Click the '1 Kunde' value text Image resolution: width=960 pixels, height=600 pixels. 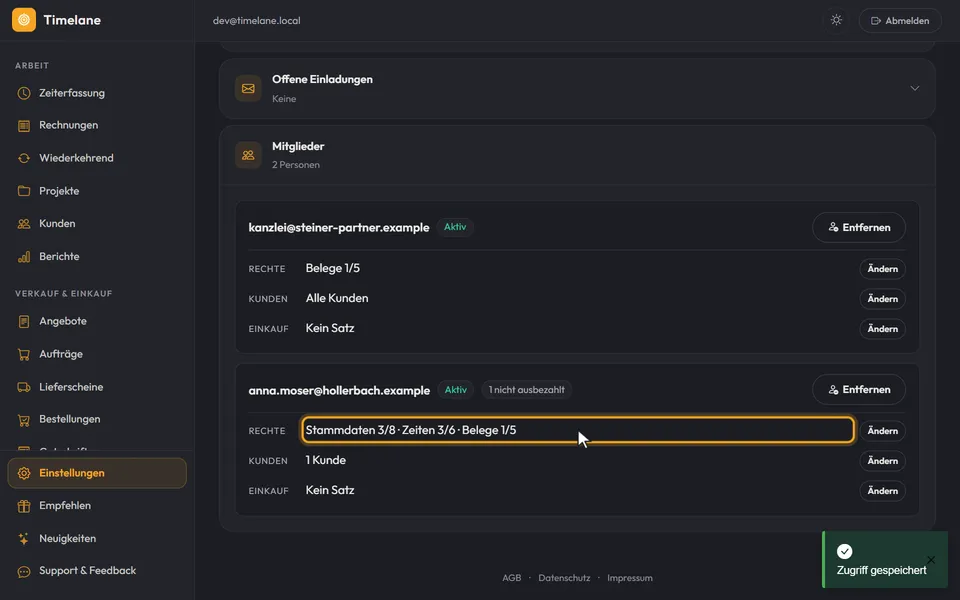[326, 460]
